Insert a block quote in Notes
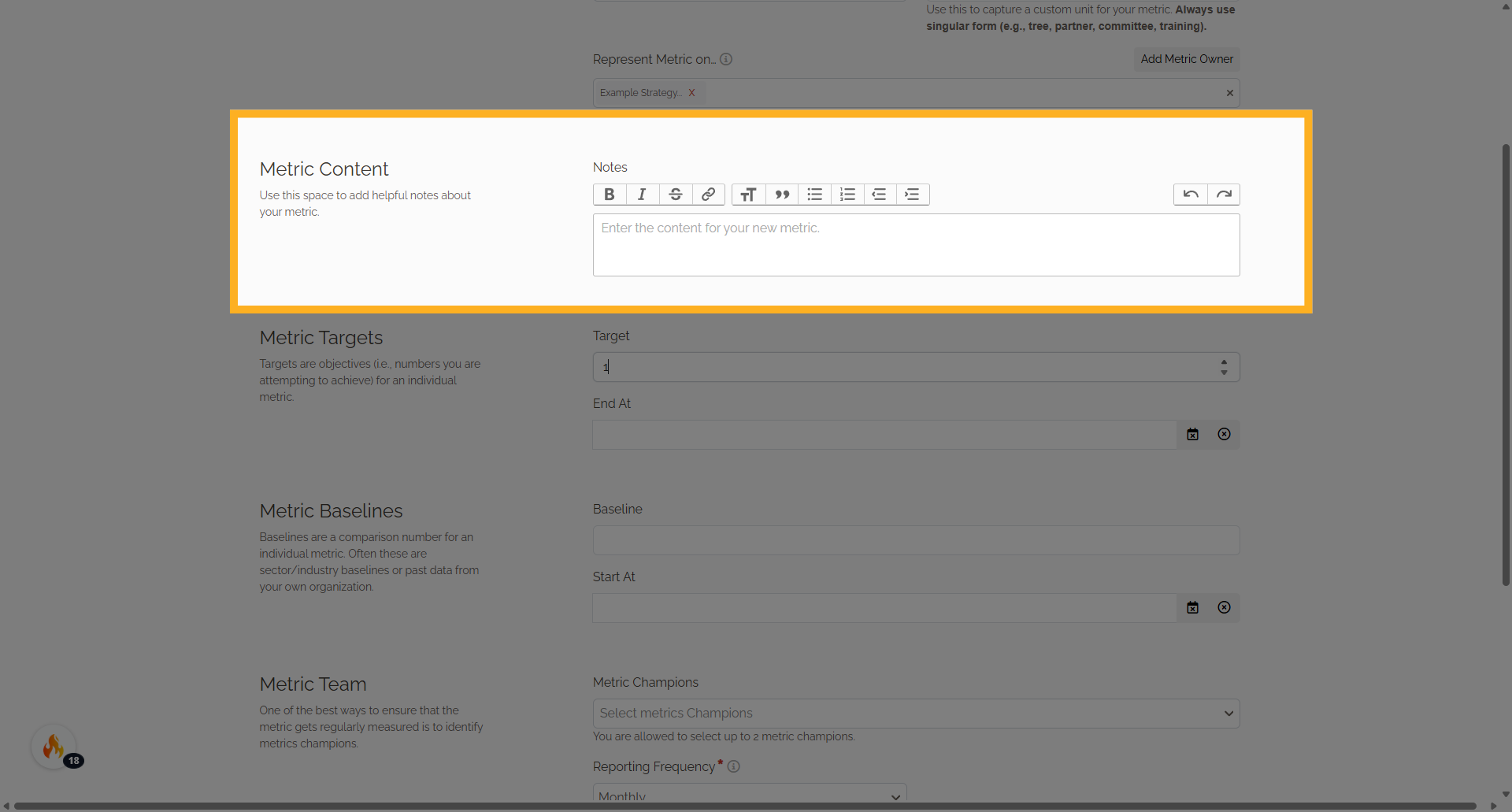The height and width of the screenshot is (812, 1512). pos(781,195)
